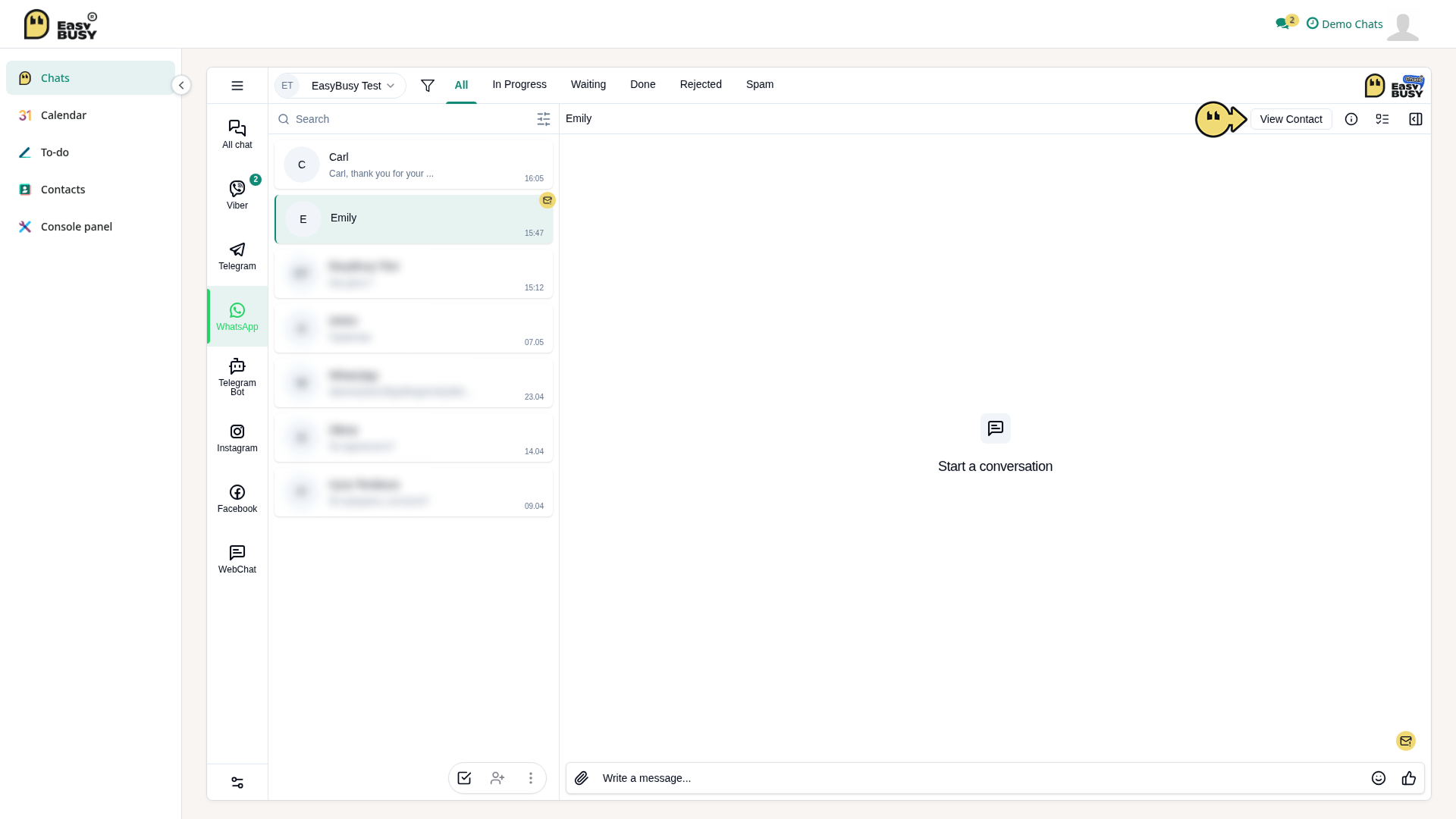Image resolution: width=1456 pixels, height=819 pixels.
Task: Open the blurred chat timestamped 07.05
Action: pos(413,328)
